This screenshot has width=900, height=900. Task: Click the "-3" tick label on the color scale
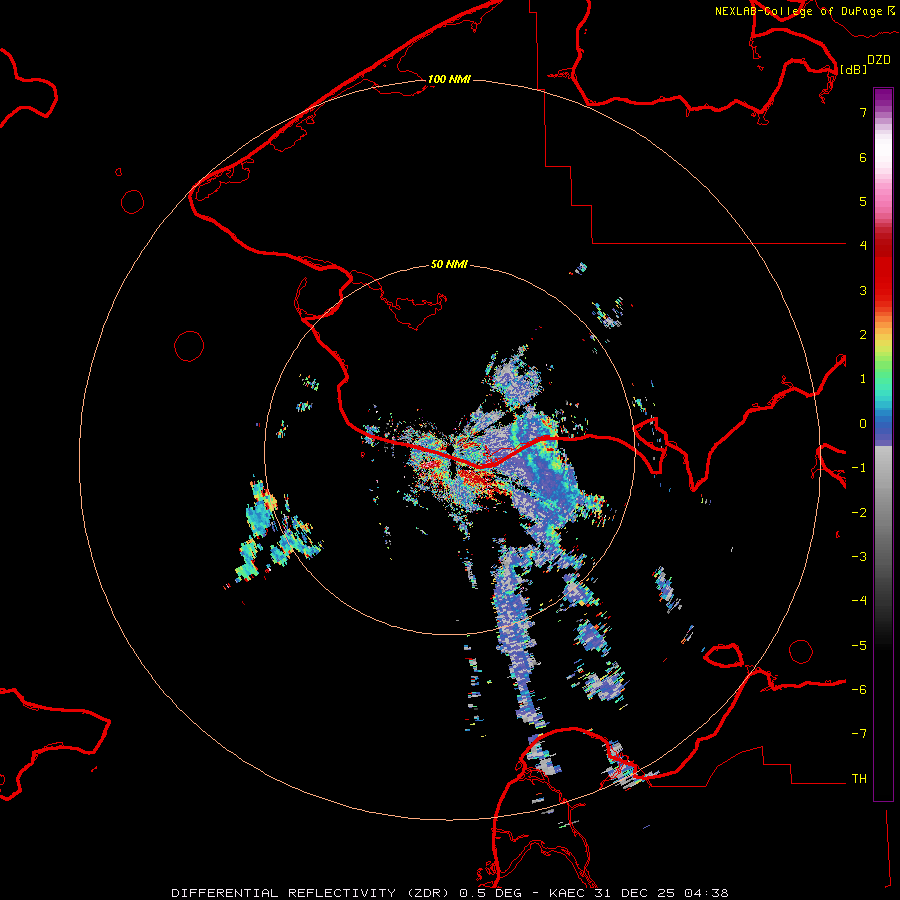[859, 557]
